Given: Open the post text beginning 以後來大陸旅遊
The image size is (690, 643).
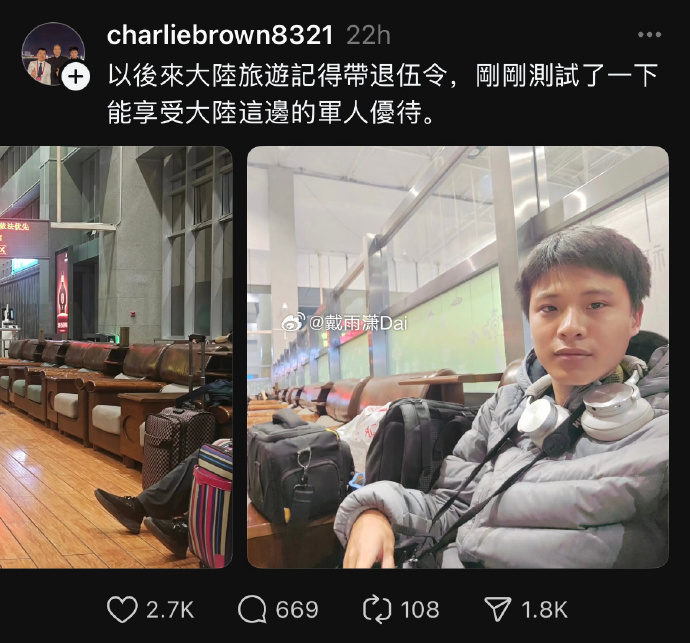Looking at the screenshot, I should pyautogui.click(x=383, y=93).
